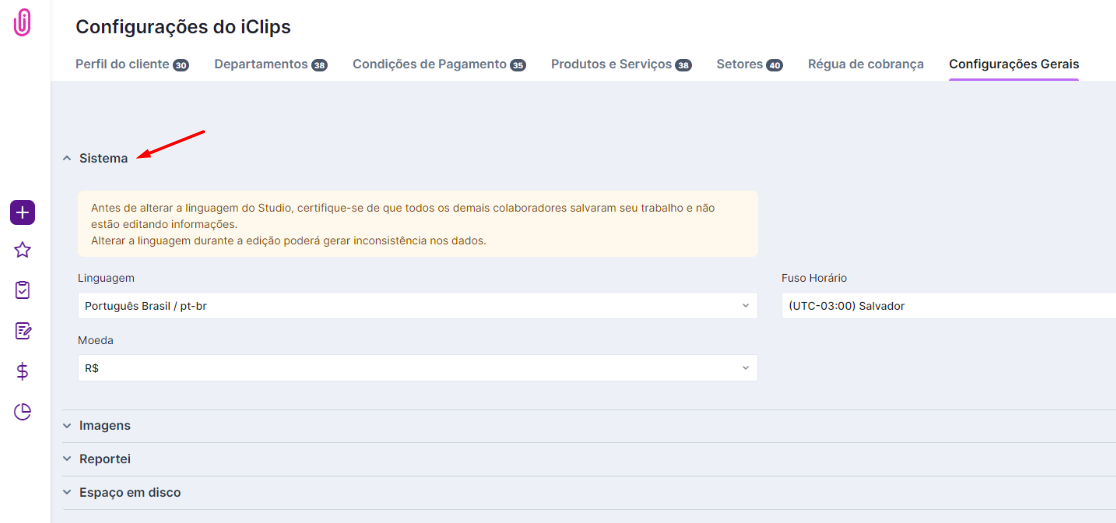This screenshot has width=1116, height=523.
Task: Switch to Perfil do cliente tab
Action: tap(122, 64)
